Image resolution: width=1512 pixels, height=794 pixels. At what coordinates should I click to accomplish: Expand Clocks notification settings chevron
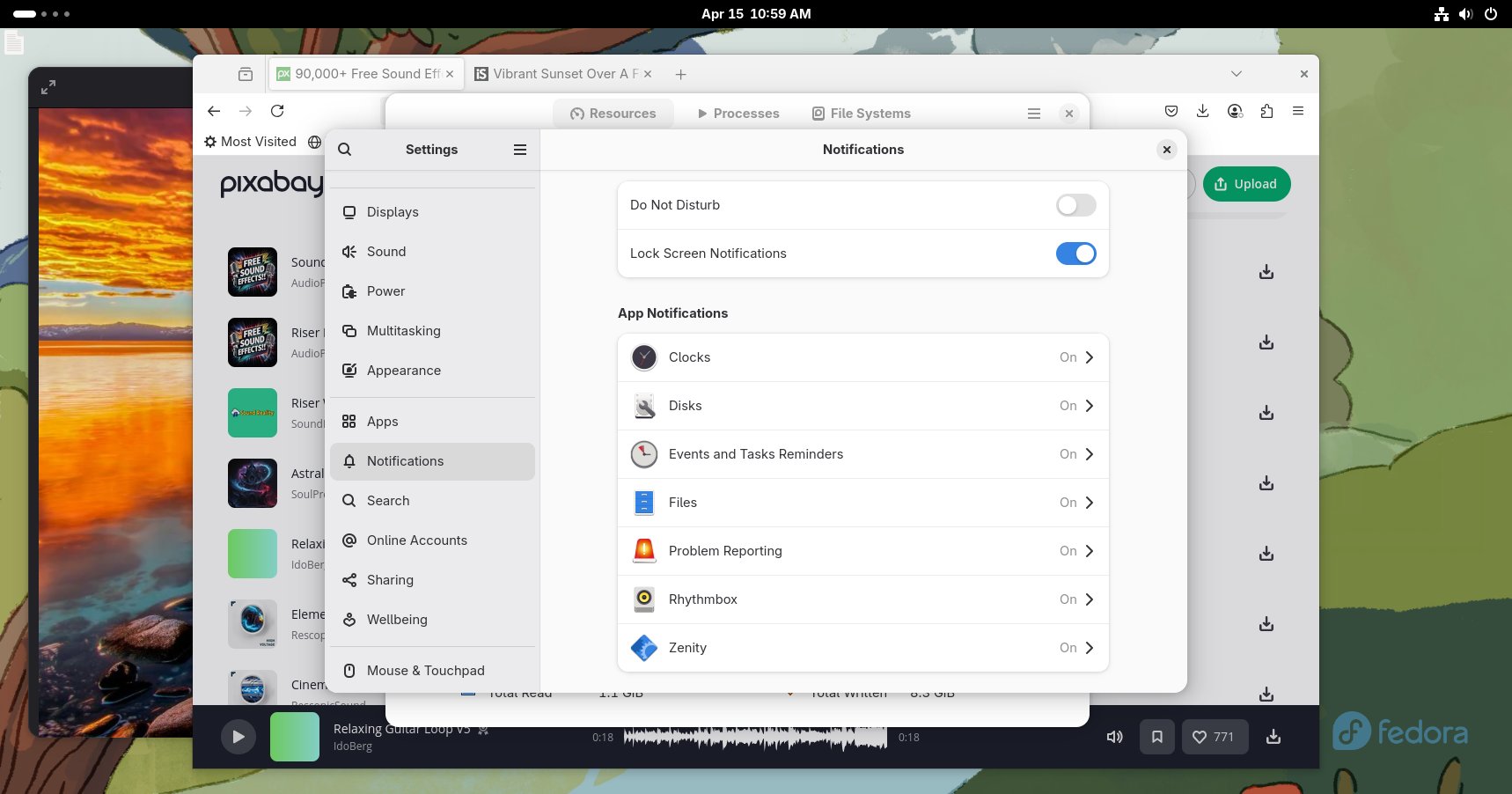(1090, 357)
